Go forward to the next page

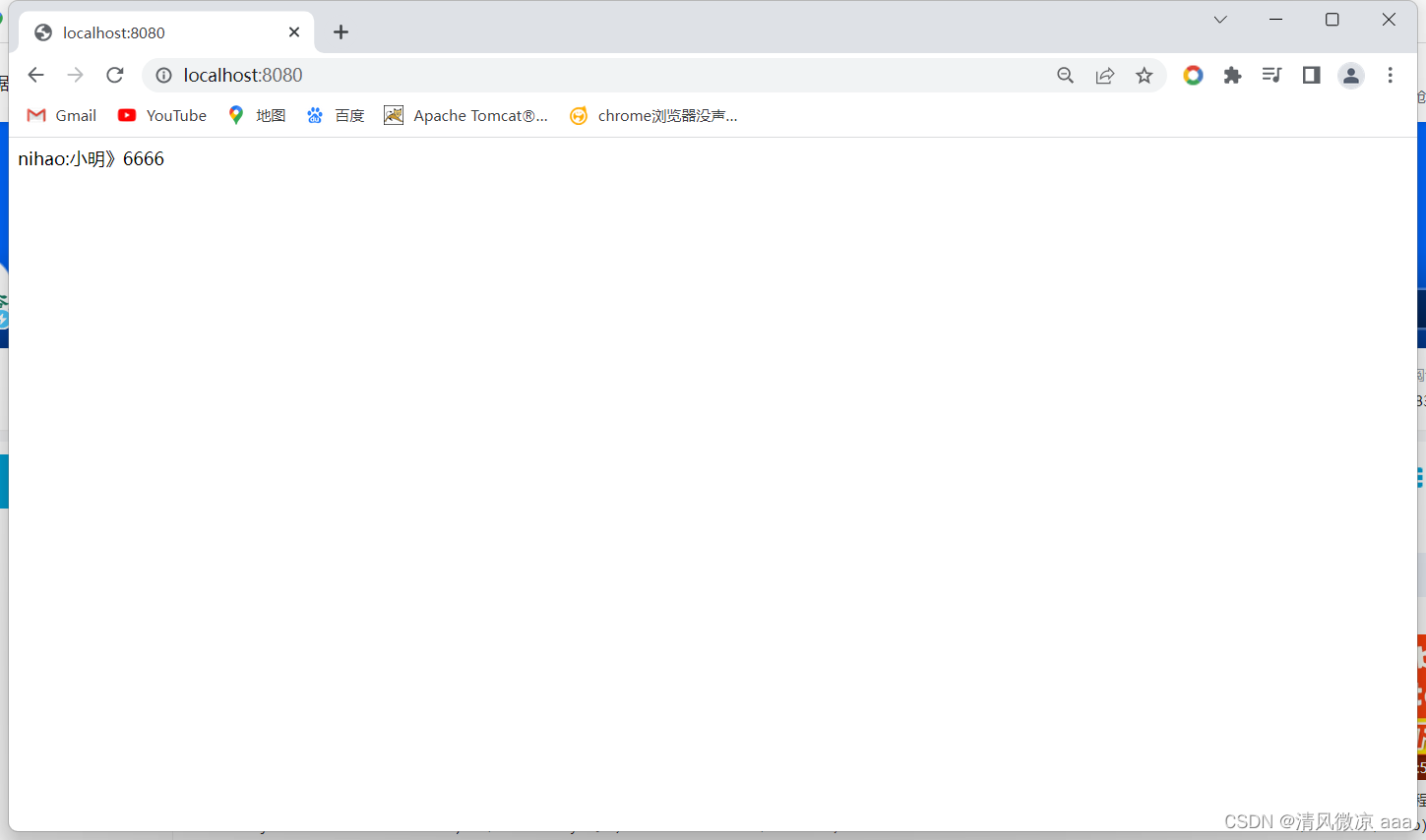tap(76, 75)
